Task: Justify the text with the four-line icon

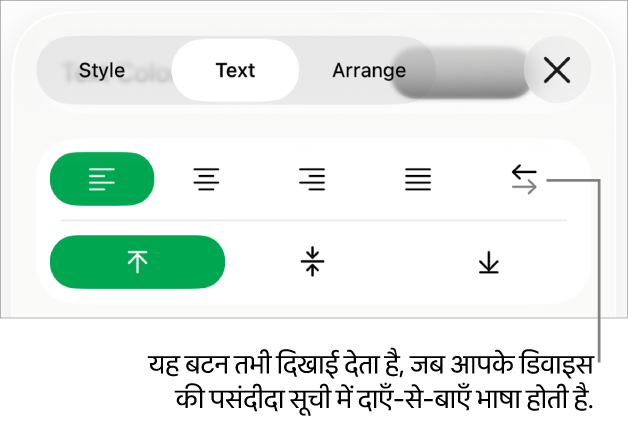Action: point(418,180)
